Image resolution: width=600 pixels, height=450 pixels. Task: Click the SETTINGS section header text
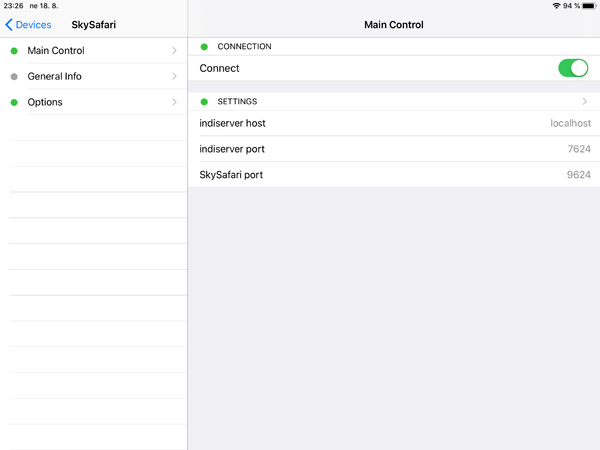pyautogui.click(x=237, y=101)
